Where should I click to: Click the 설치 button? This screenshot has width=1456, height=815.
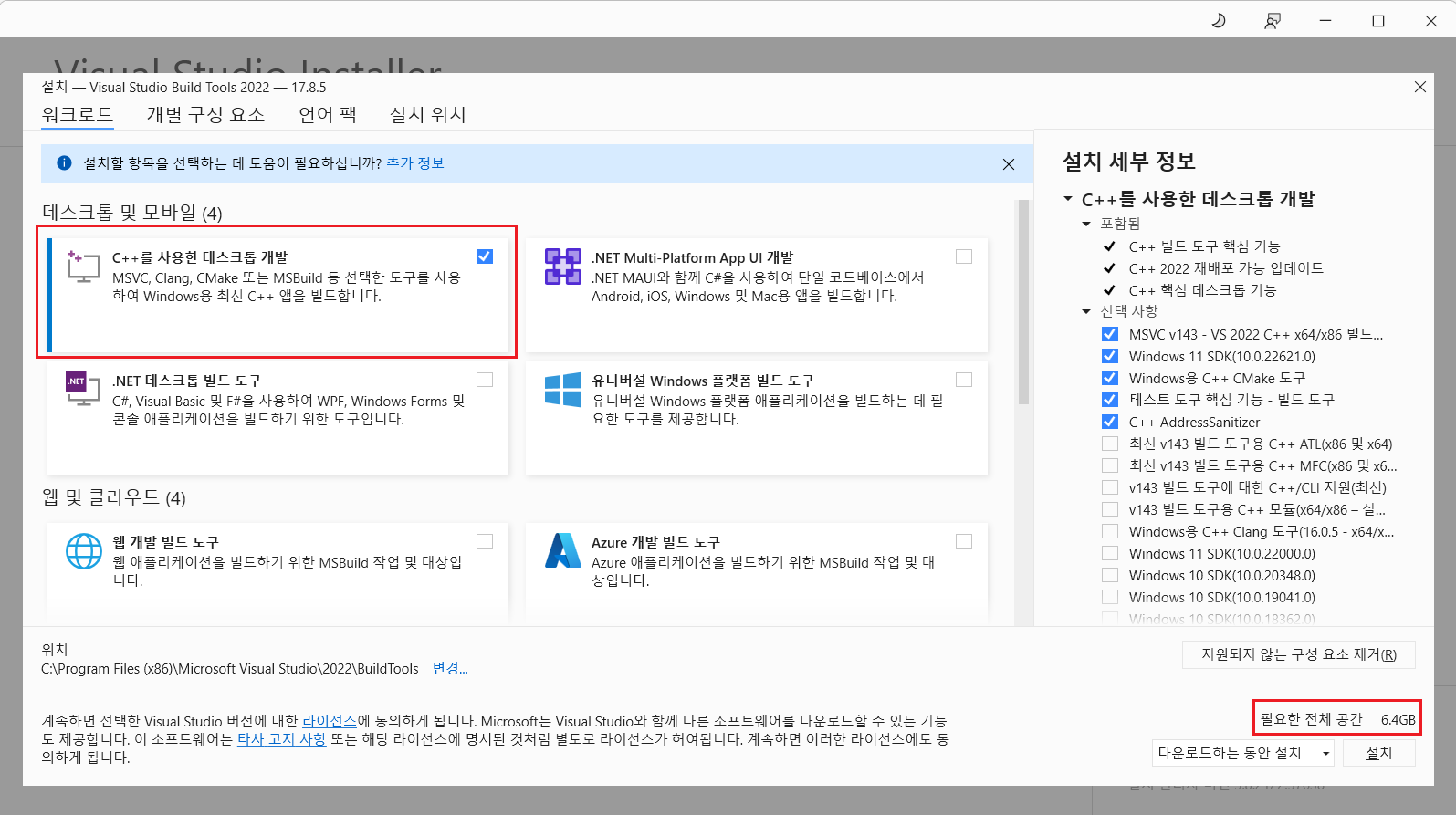coord(1378,753)
